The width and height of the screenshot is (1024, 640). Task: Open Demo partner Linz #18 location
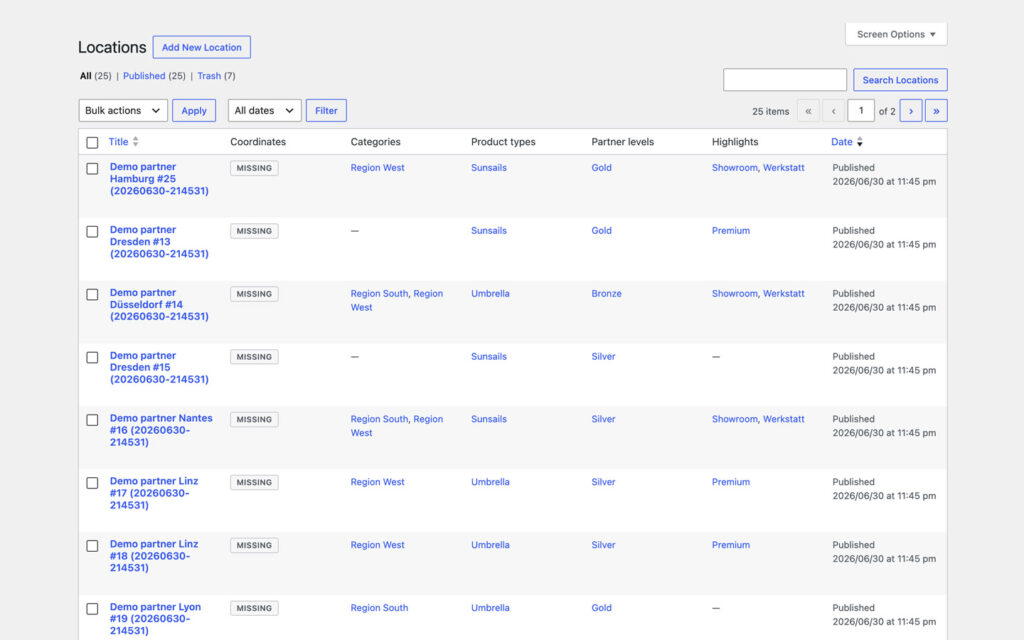(153, 556)
